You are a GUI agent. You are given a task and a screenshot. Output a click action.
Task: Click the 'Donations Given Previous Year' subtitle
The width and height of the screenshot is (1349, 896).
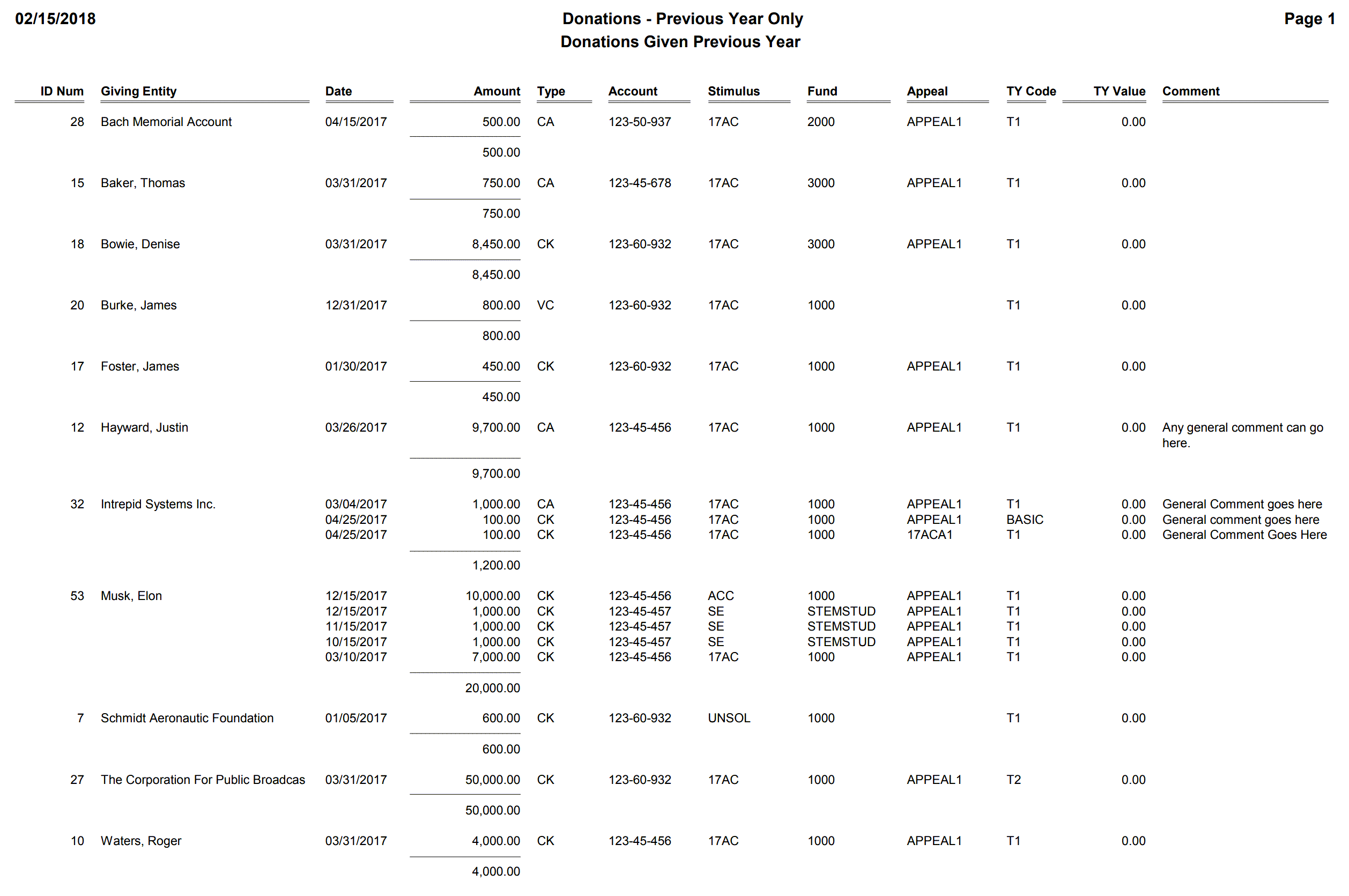680,42
